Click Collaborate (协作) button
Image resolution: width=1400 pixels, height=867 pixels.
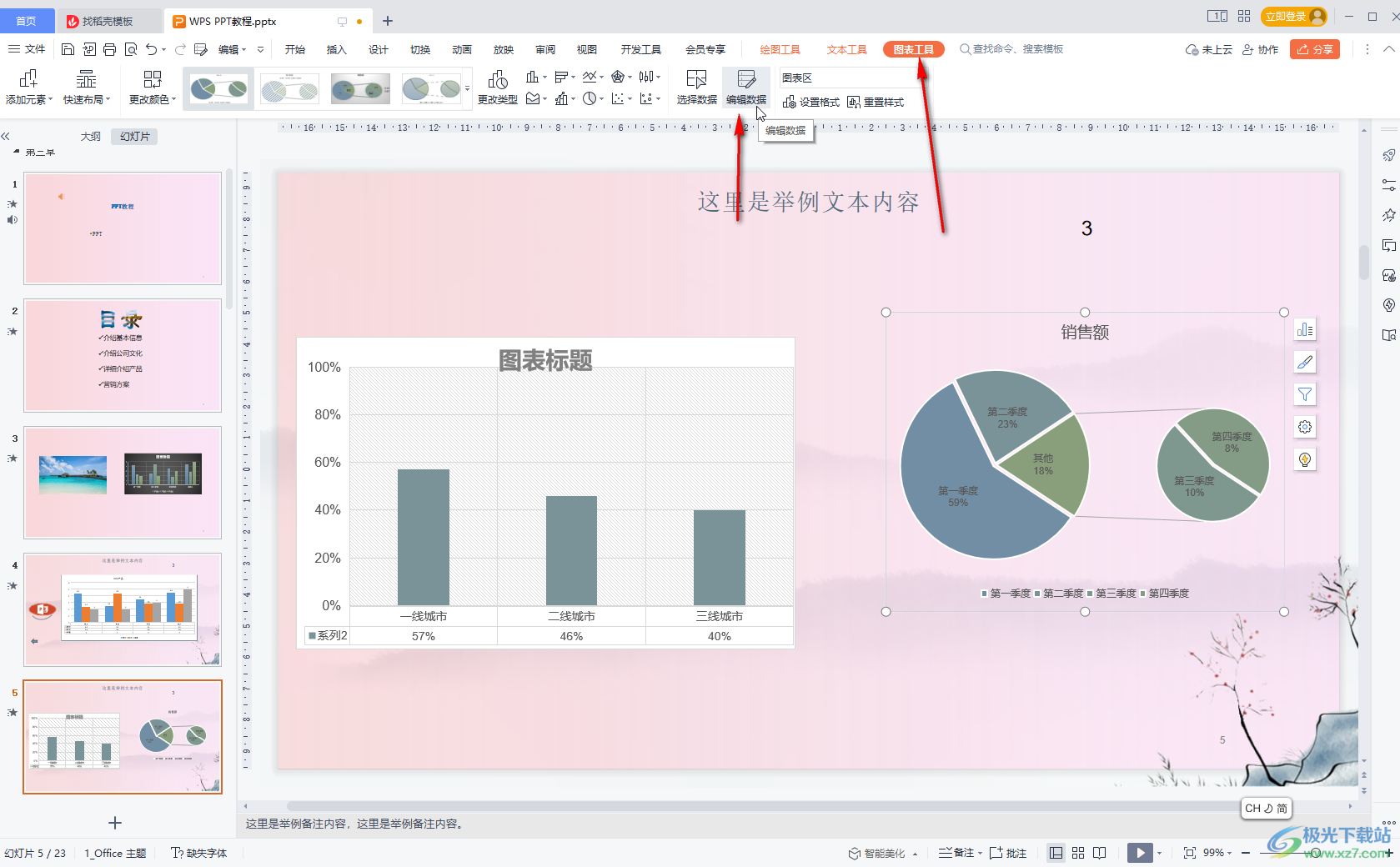pos(1260,49)
